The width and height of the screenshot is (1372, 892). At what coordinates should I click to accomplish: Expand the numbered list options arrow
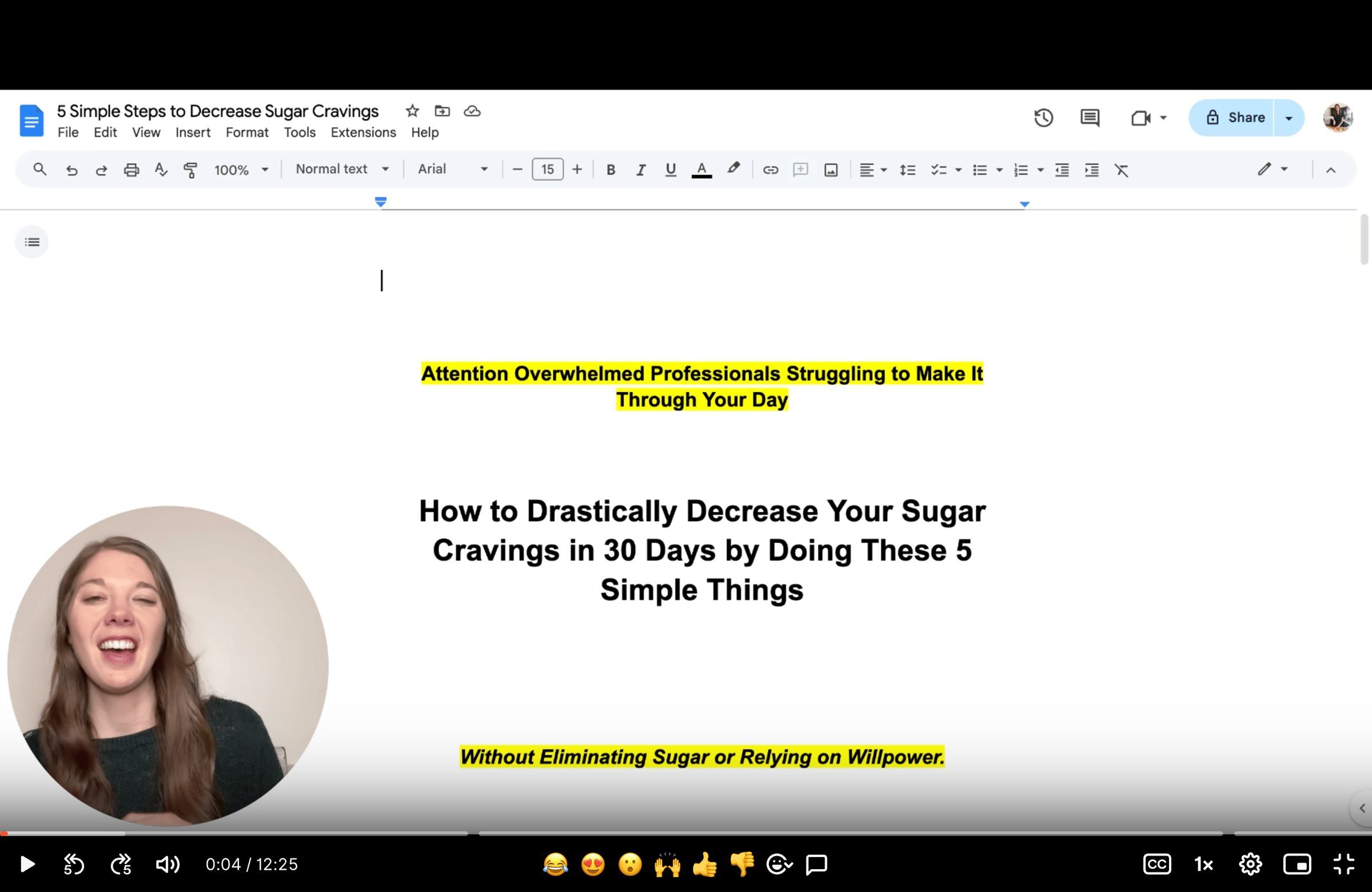click(x=1040, y=170)
